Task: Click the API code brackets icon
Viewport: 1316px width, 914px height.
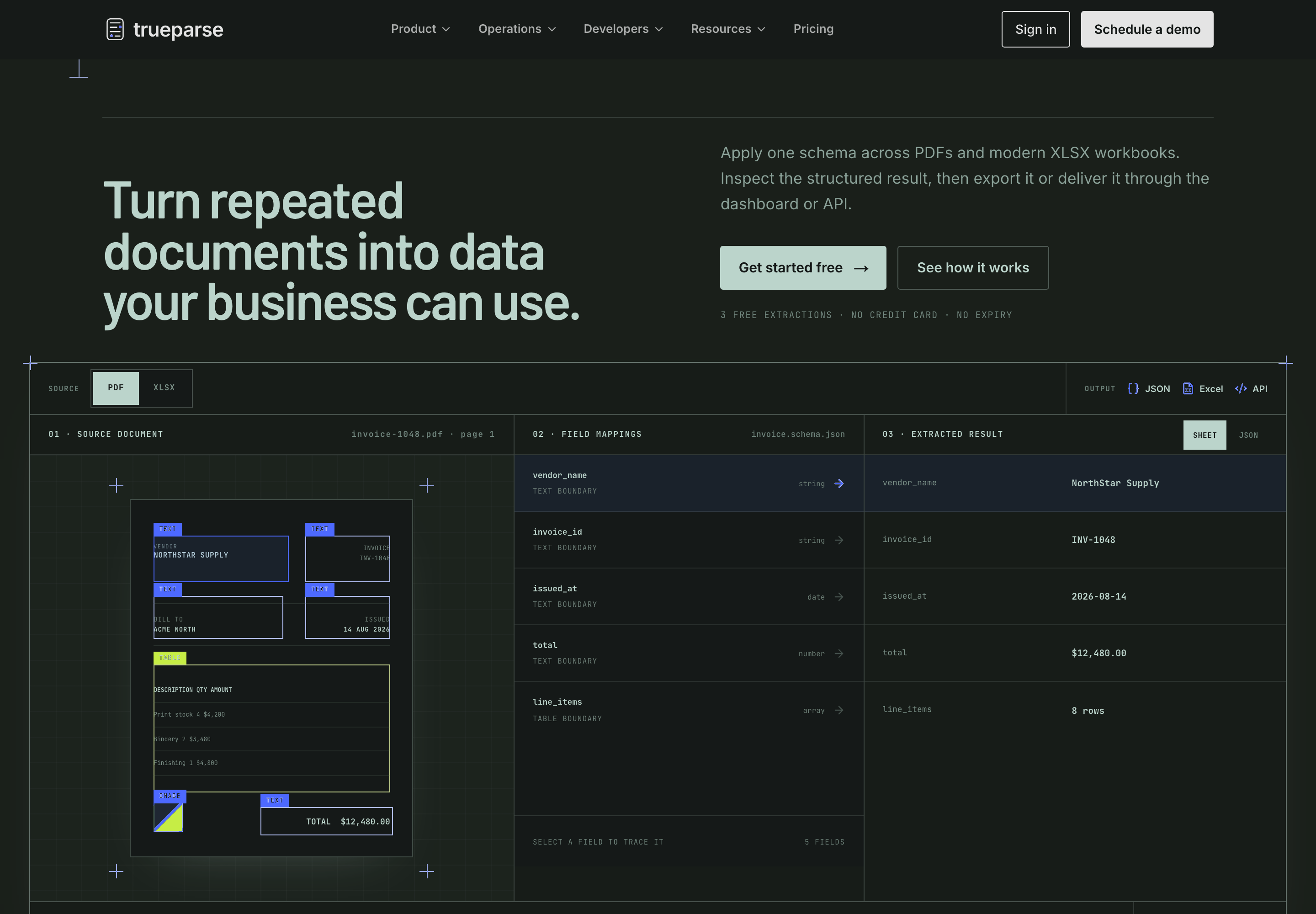Action: [x=1241, y=388]
